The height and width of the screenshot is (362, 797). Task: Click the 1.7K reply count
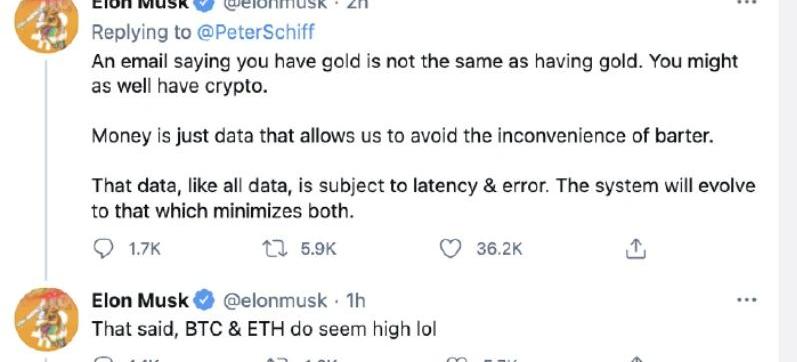click(x=145, y=249)
